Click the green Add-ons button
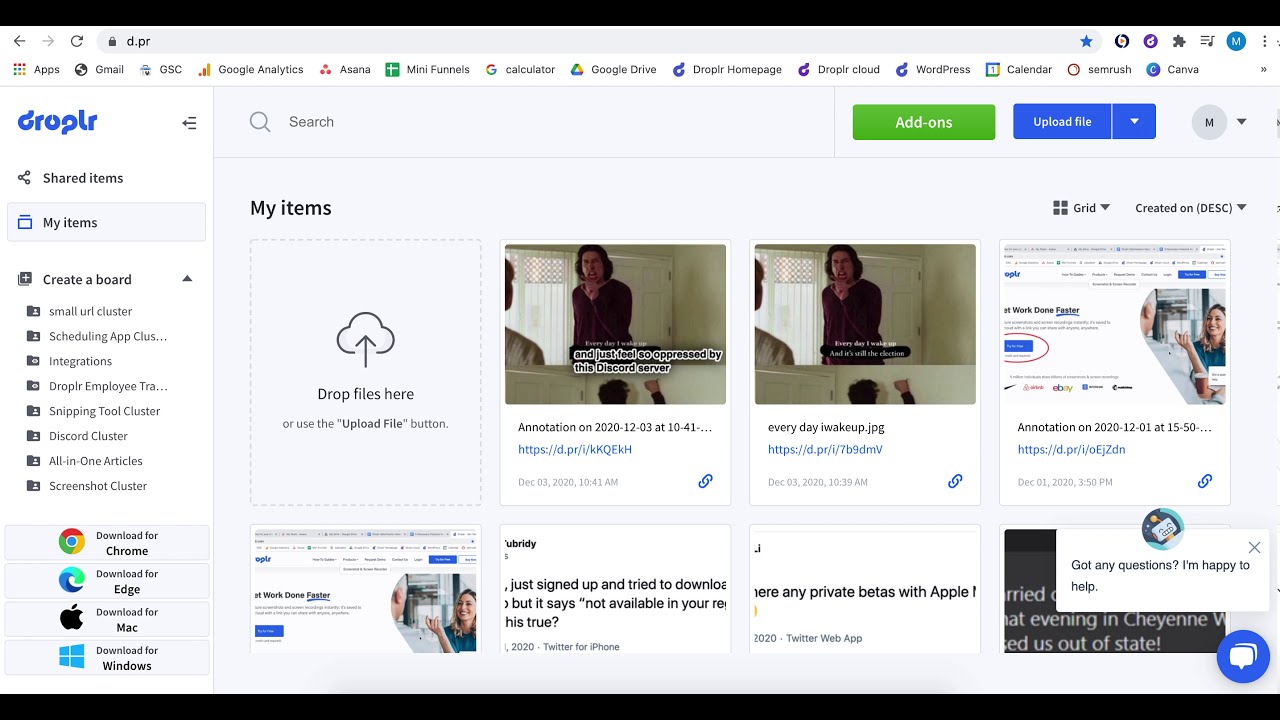This screenshot has width=1280, height=720. [924, 122]
